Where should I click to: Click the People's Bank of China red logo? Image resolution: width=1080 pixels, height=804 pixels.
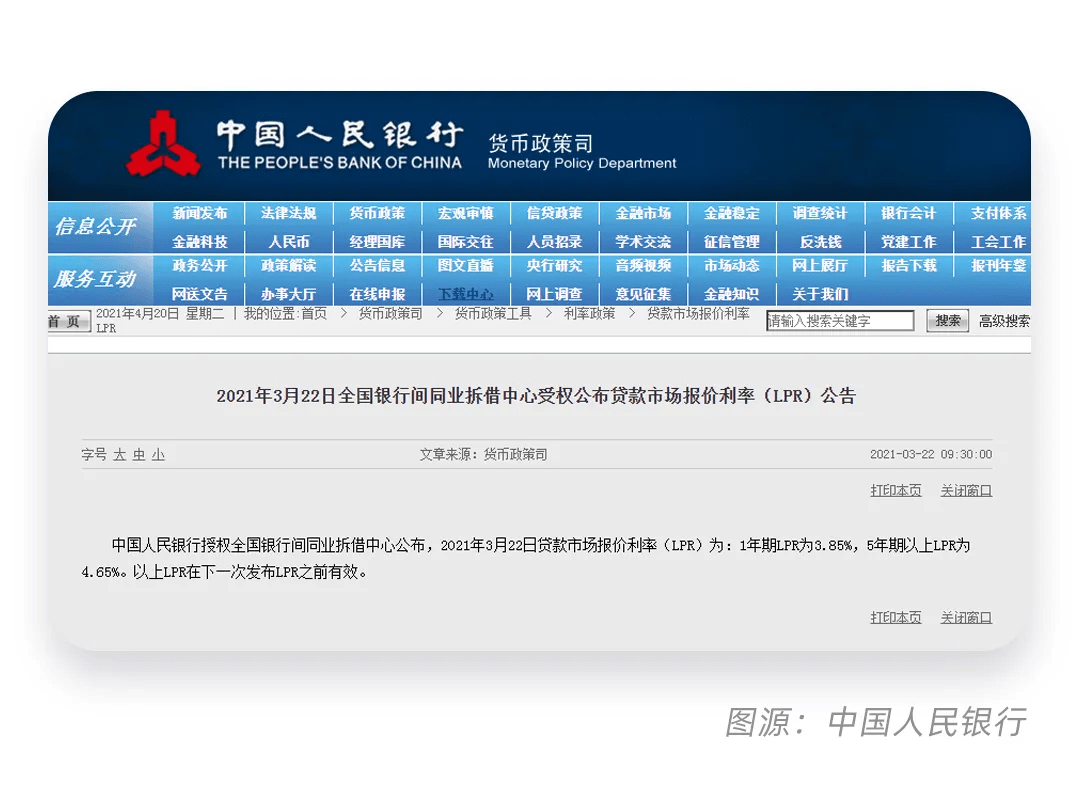pyautogui.click(x=163, y=145)
